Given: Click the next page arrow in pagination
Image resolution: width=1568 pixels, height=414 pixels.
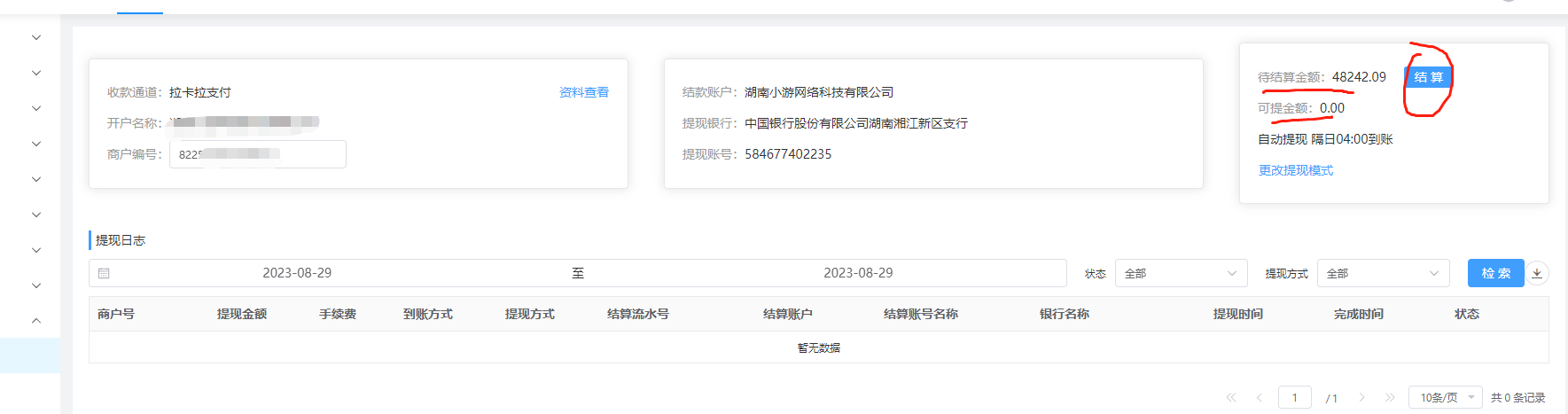Looking at the screenshot, I should 1362,397.
